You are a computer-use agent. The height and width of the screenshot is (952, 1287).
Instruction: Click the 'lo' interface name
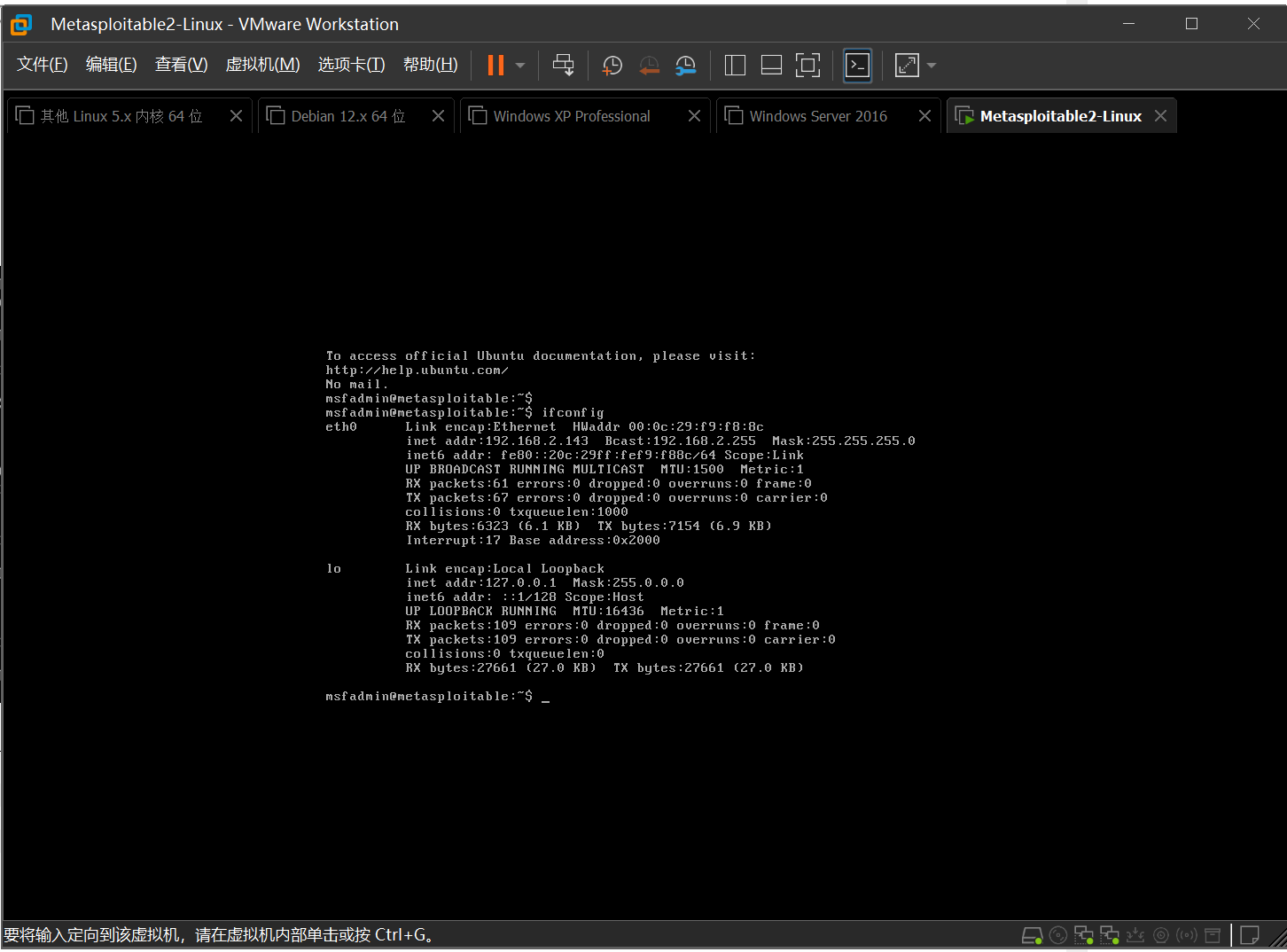333,569
